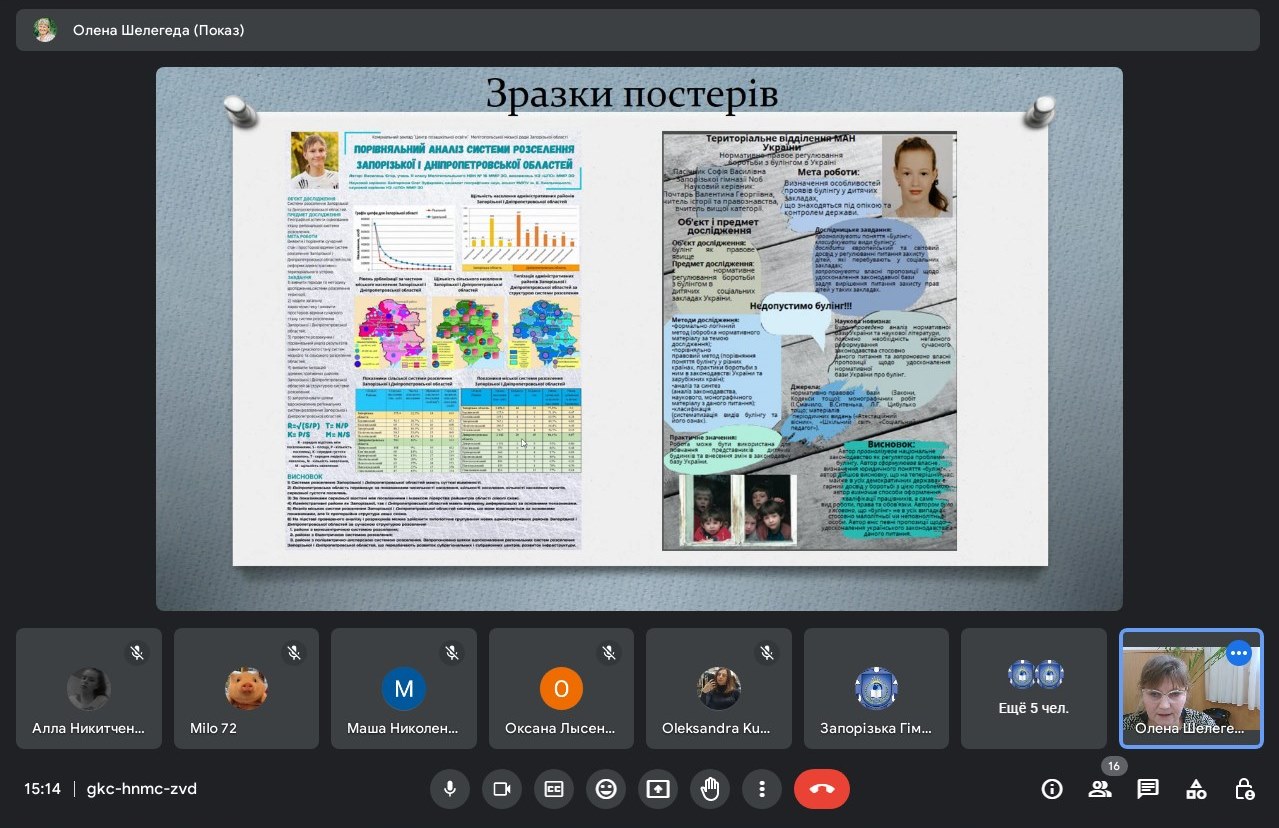Expand the 'Ещё 5 чел.' participants tile

(x=1033, y=688)
